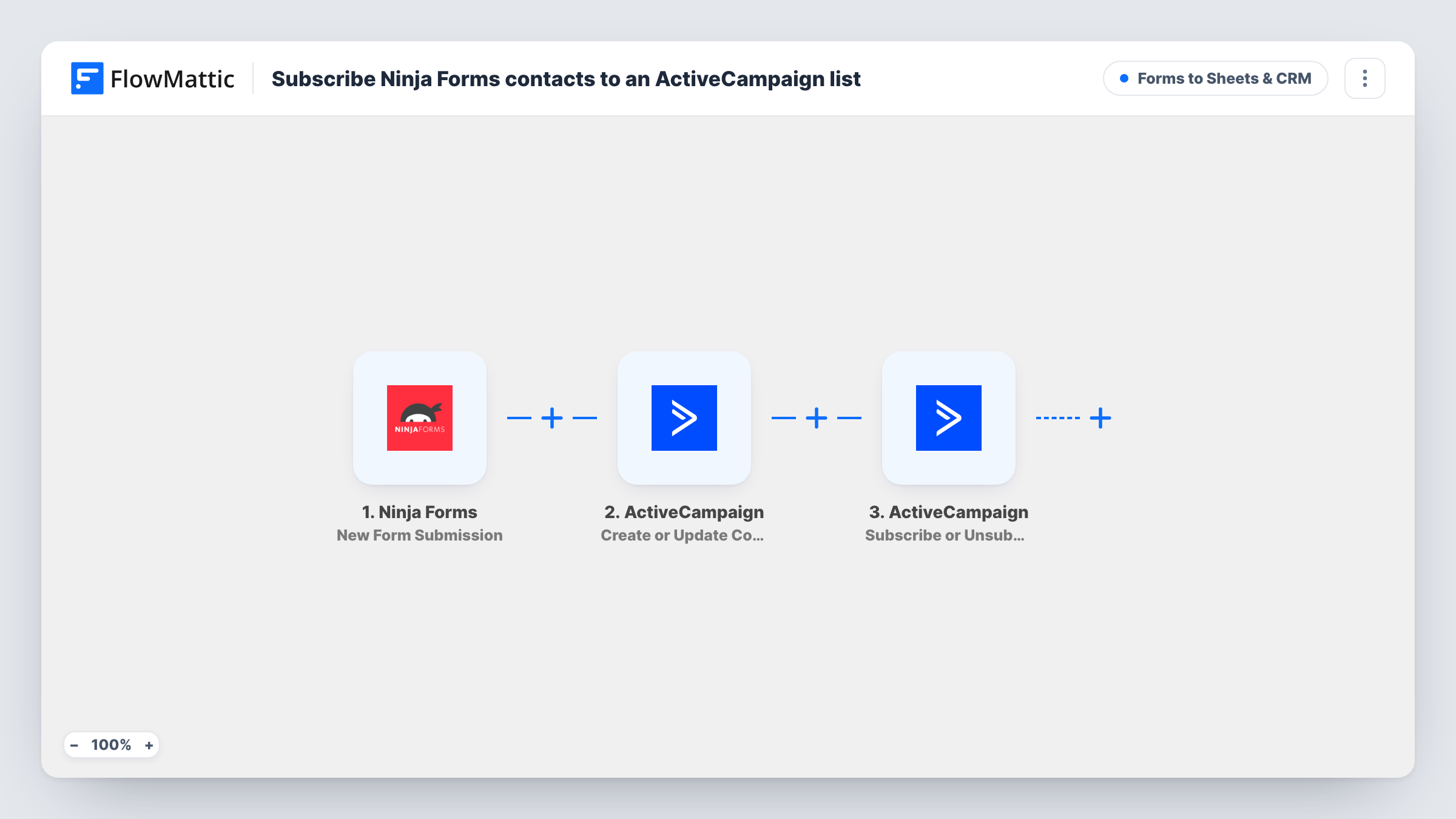Add step between steps 2 and 3
The height and width of the screenshot is (819, 1456).
[x=817, y=418]
